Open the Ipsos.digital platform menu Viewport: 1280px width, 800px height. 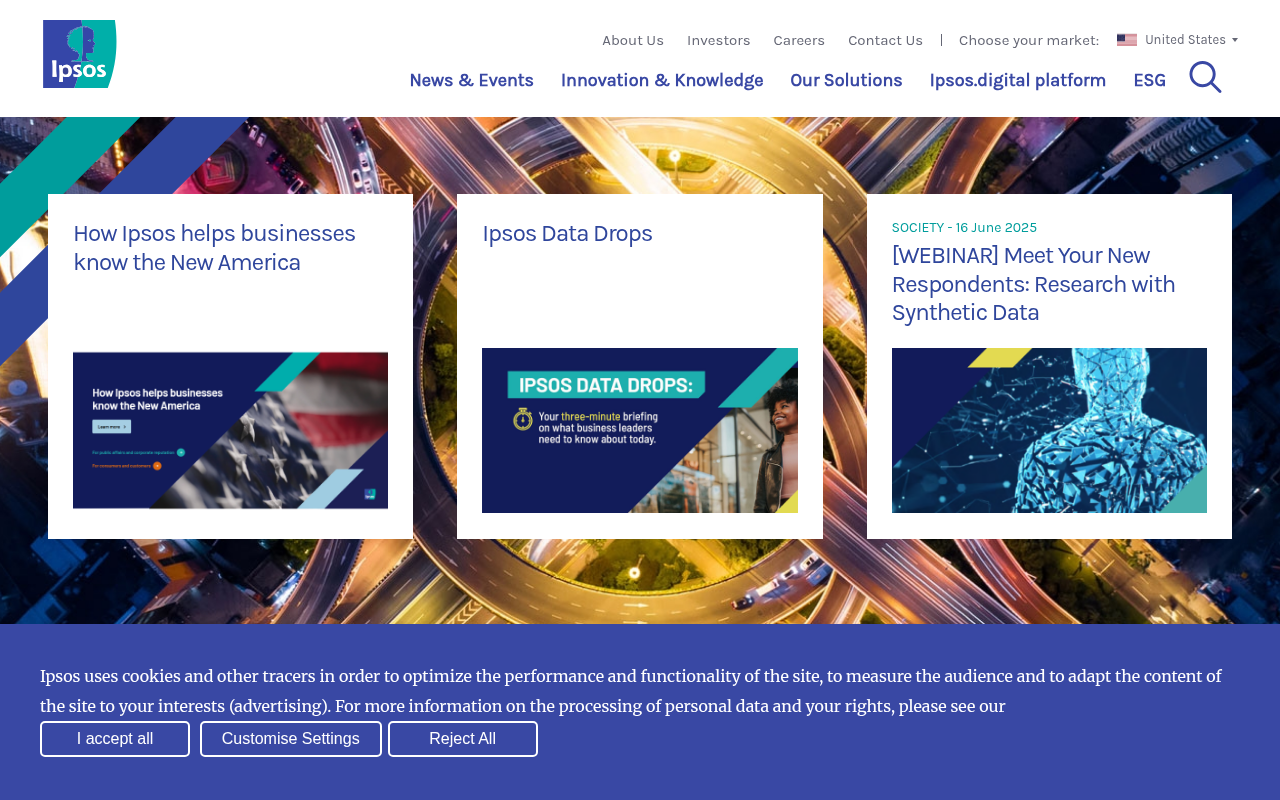pos(1018,80)
